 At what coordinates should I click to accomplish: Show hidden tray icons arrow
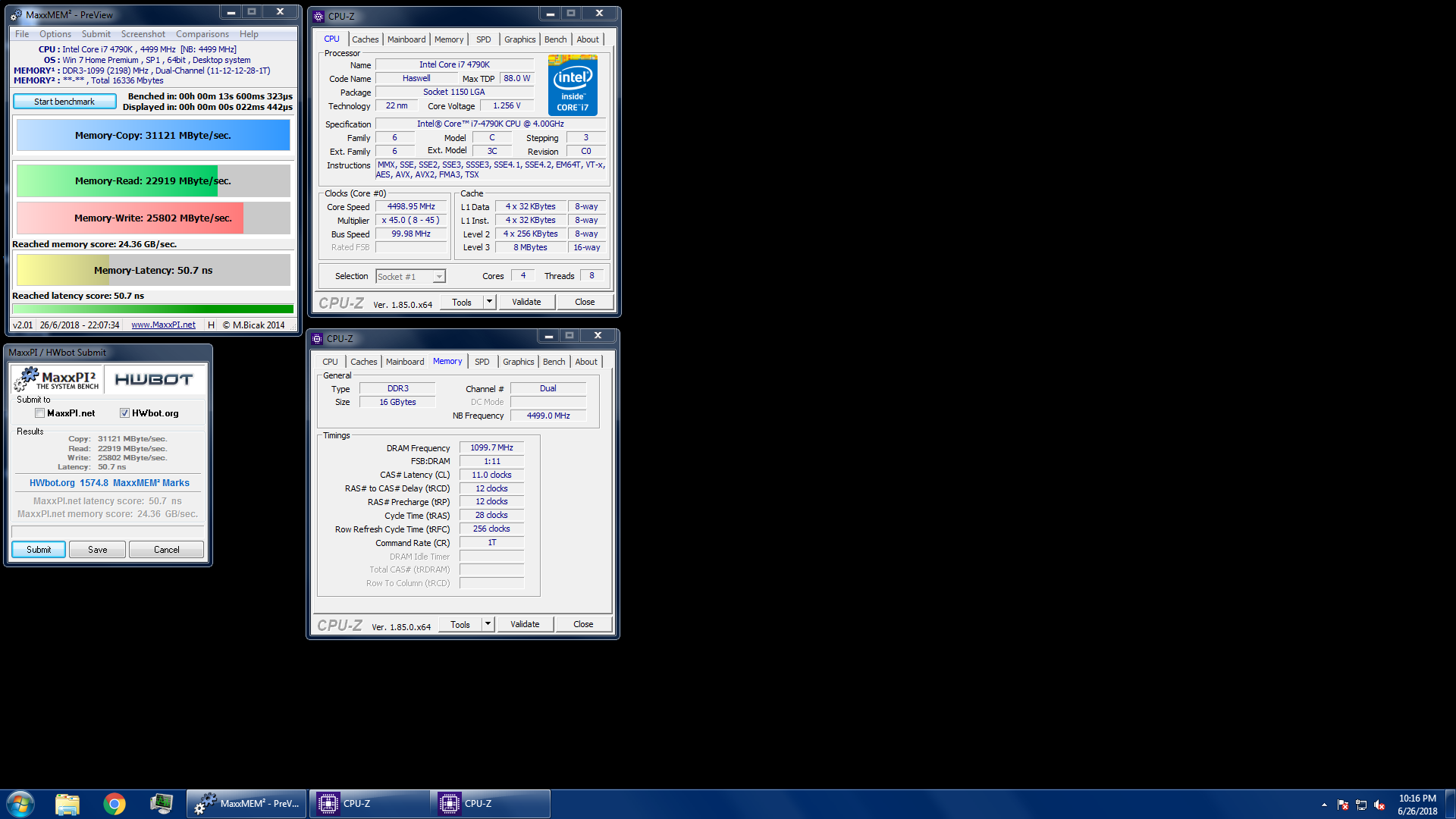point(1324,805)
